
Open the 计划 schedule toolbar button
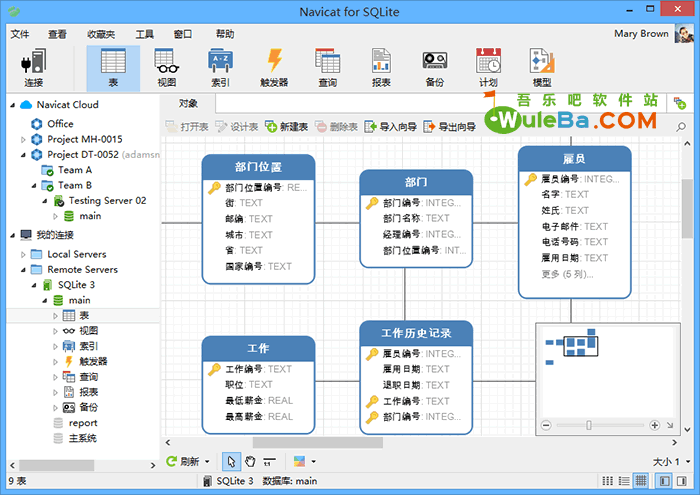click(x=488, y=68)
